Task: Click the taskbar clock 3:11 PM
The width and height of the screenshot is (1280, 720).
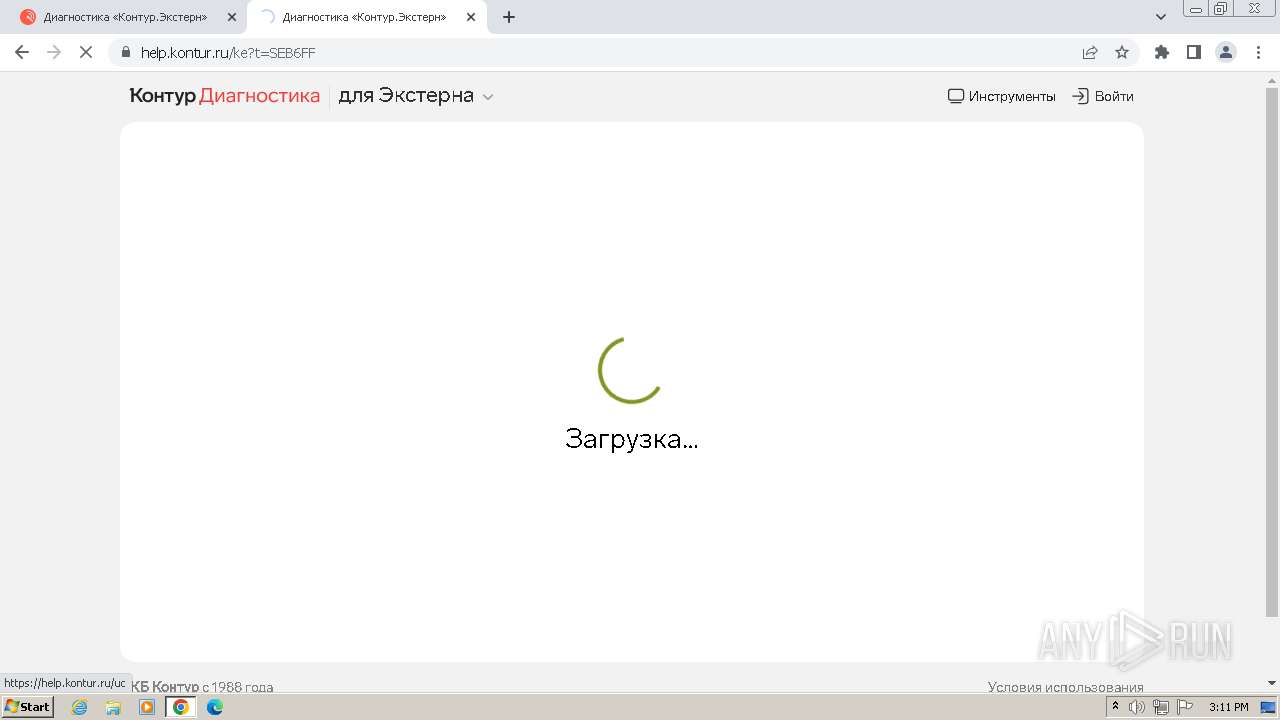Action: point(1229,707)
